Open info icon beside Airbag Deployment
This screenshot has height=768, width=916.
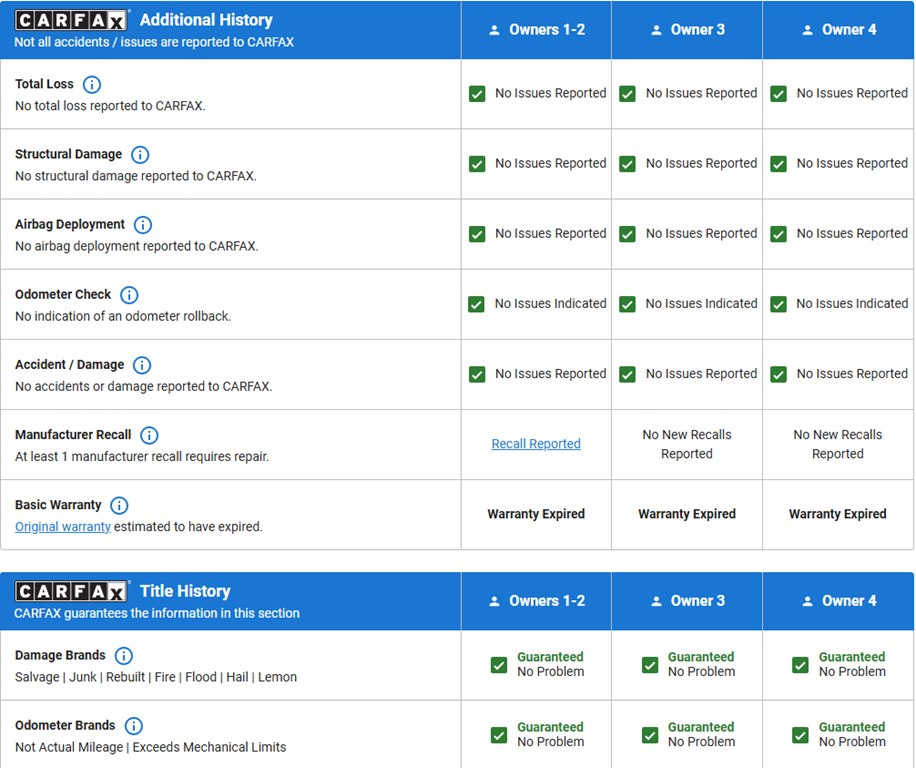click(x=143, y=225)
